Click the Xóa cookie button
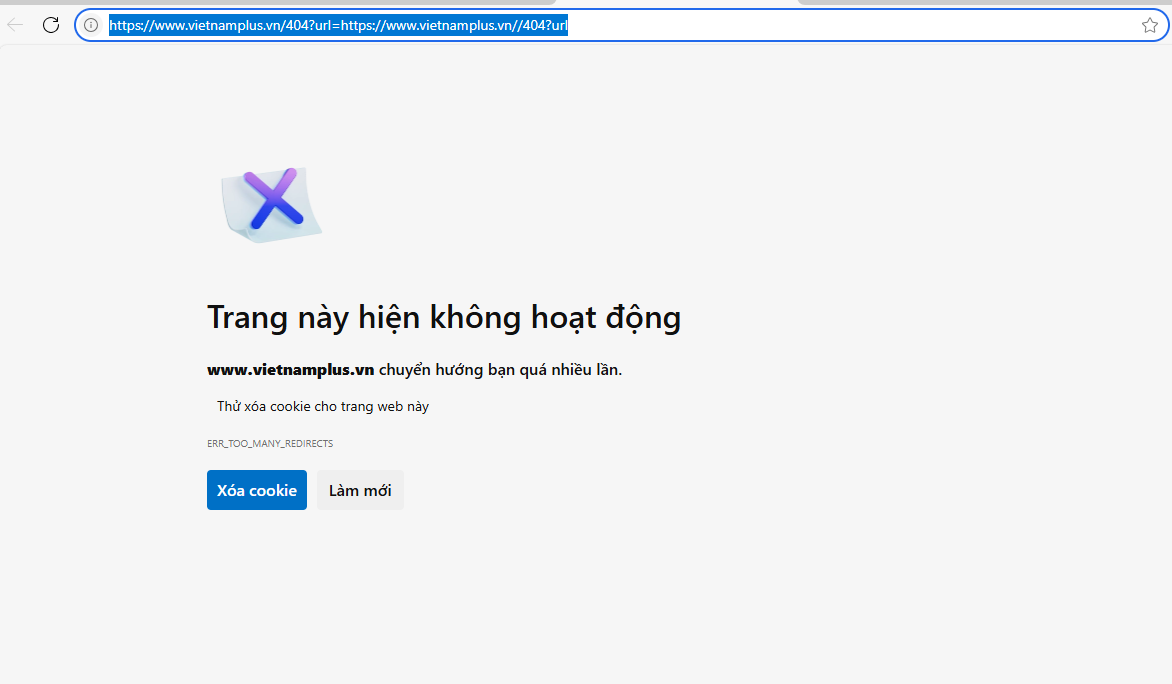This screenshot has width=1172, height=684. (x=257, y=490)
